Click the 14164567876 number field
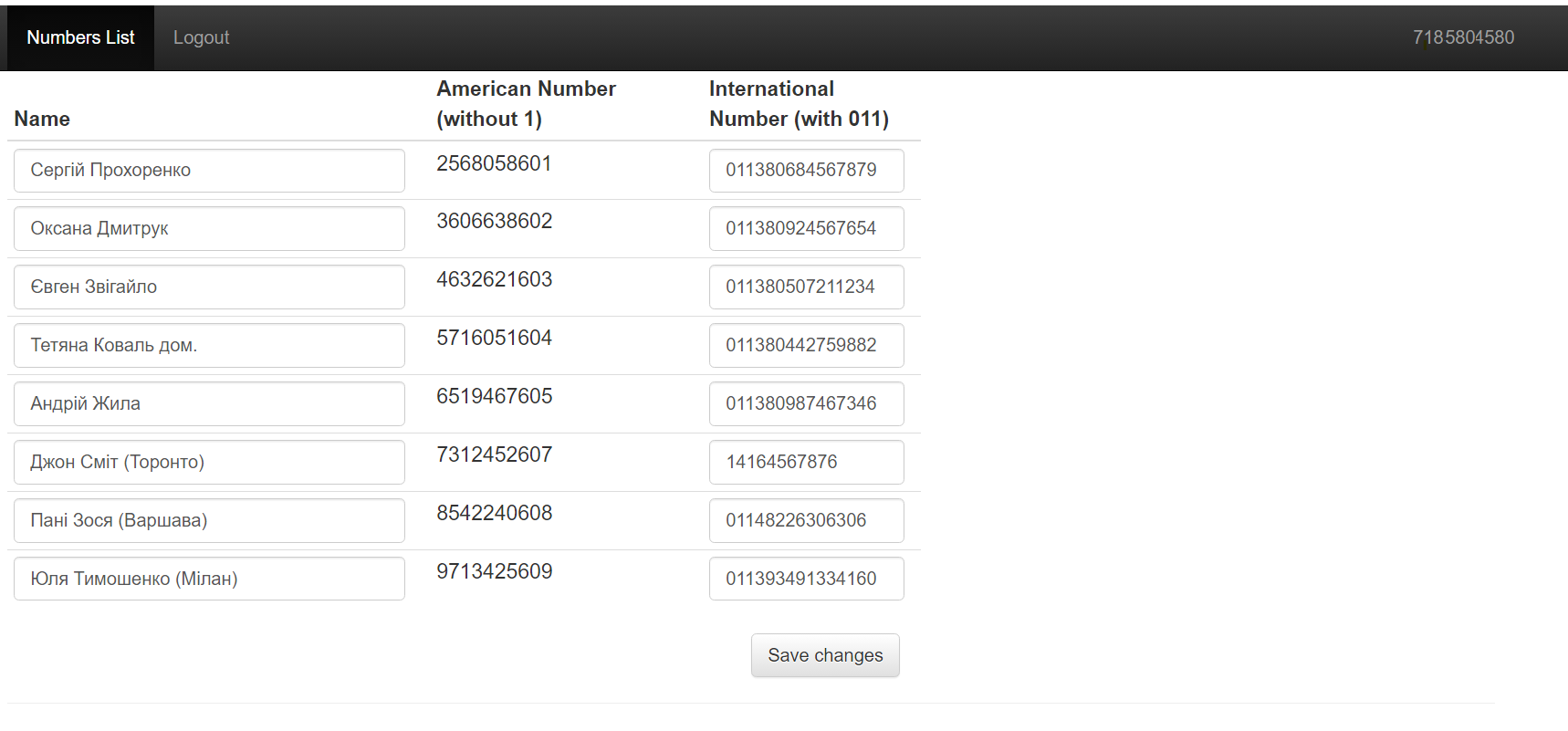1568x731 pixels. pos(806,463)
